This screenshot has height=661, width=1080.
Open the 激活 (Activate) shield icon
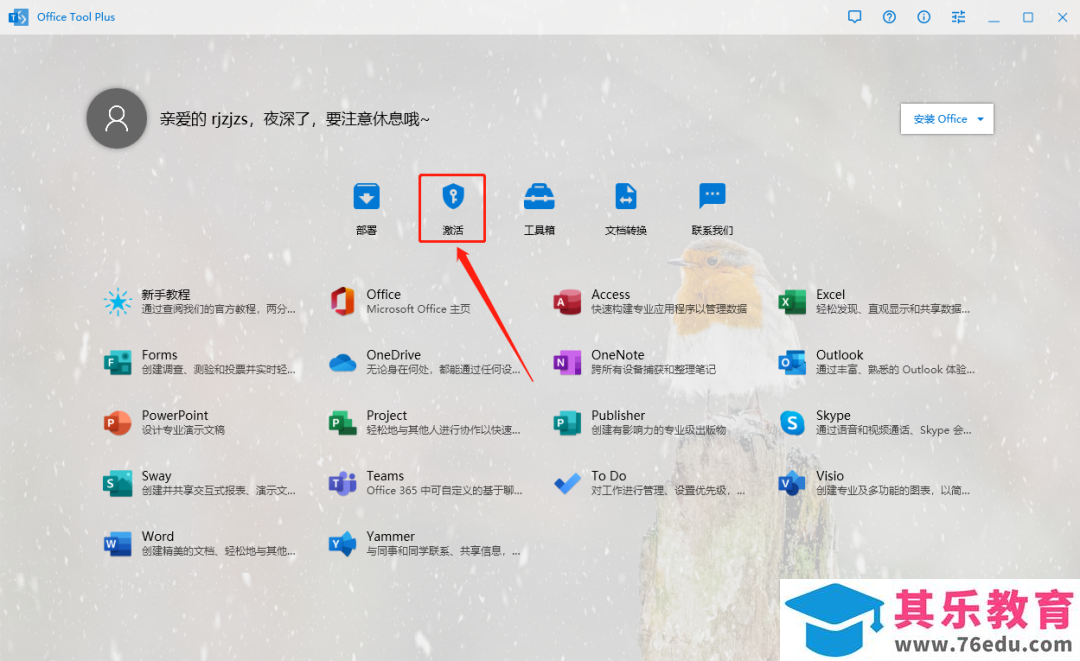(x=453, y=196)
